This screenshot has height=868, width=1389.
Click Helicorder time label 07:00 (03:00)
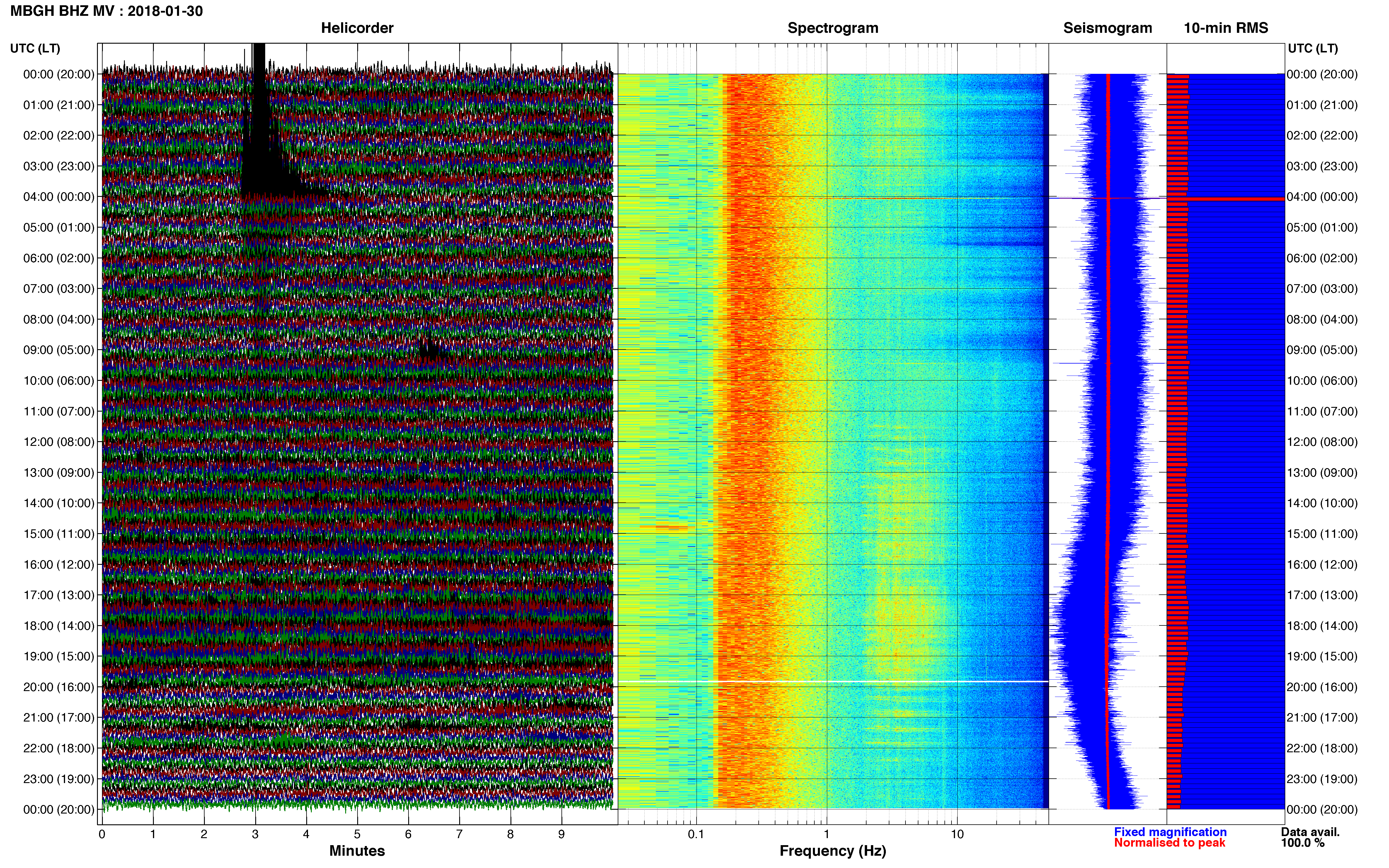(59, 289)
